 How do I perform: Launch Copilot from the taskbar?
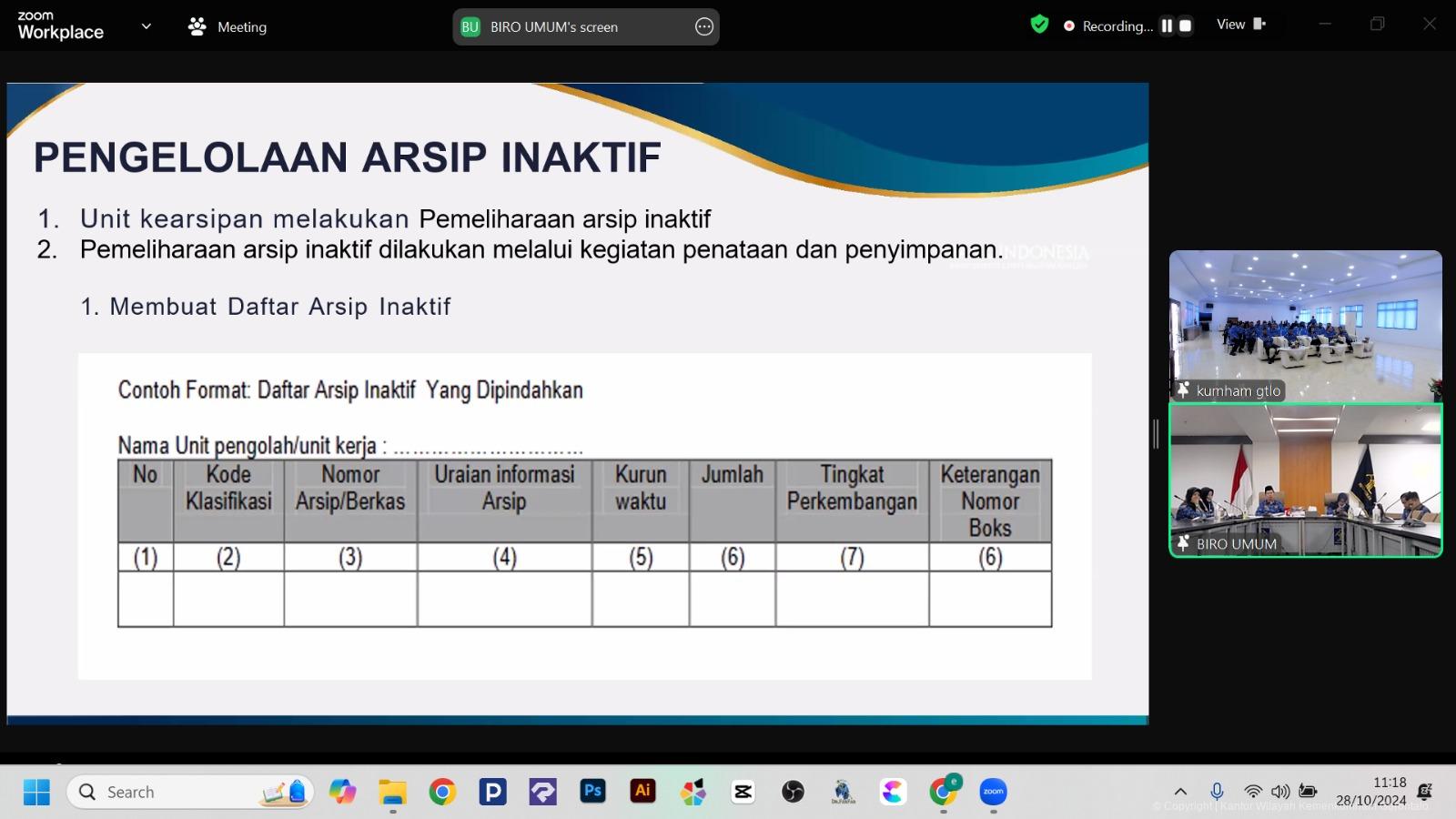[x=343, y=792]
